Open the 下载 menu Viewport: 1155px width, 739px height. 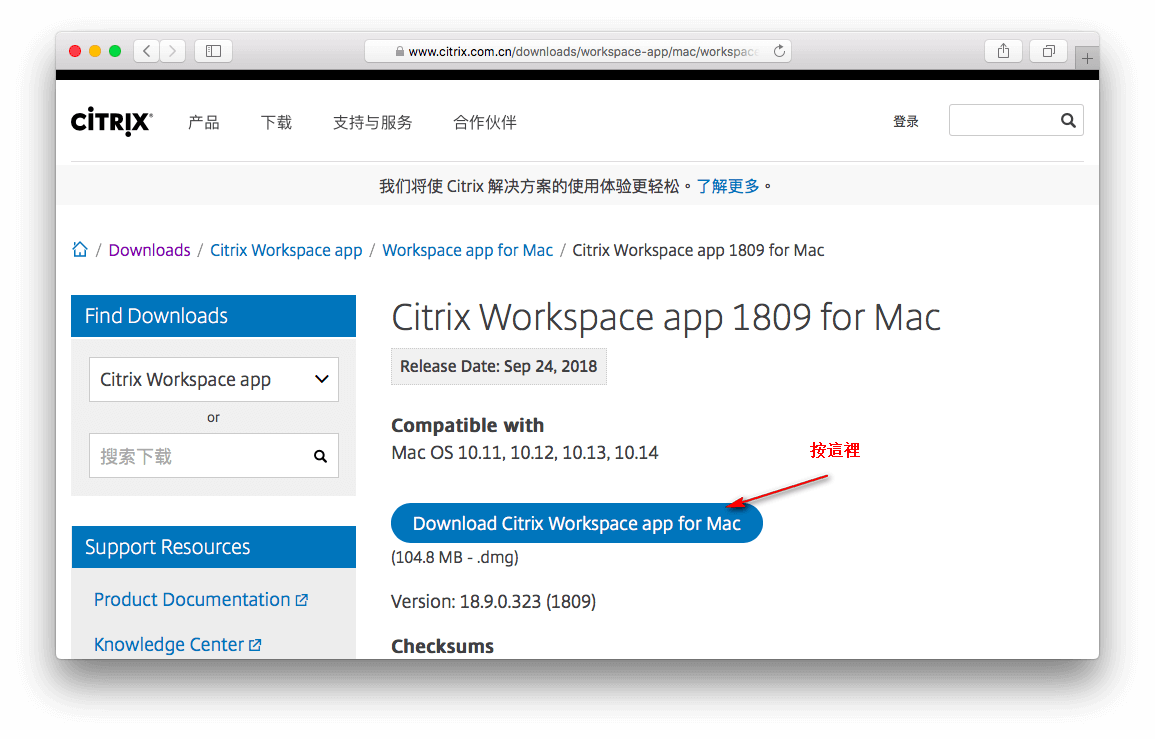(x=276, y=122)
